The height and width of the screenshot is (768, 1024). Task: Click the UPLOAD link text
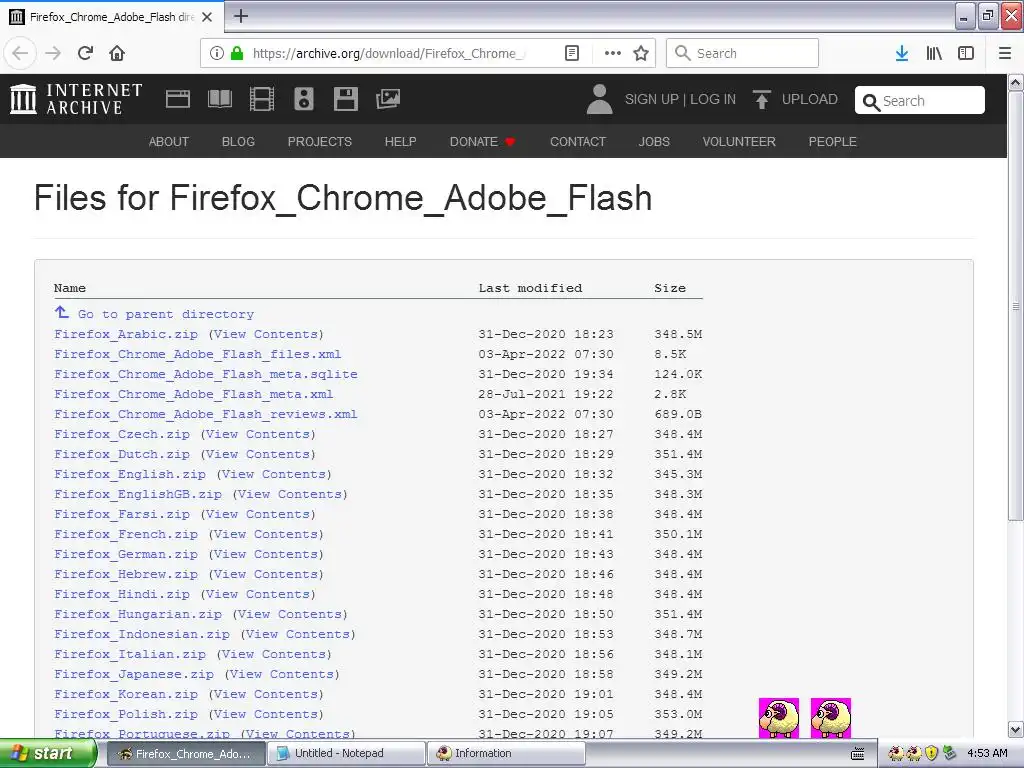click(x=810, y=99)
